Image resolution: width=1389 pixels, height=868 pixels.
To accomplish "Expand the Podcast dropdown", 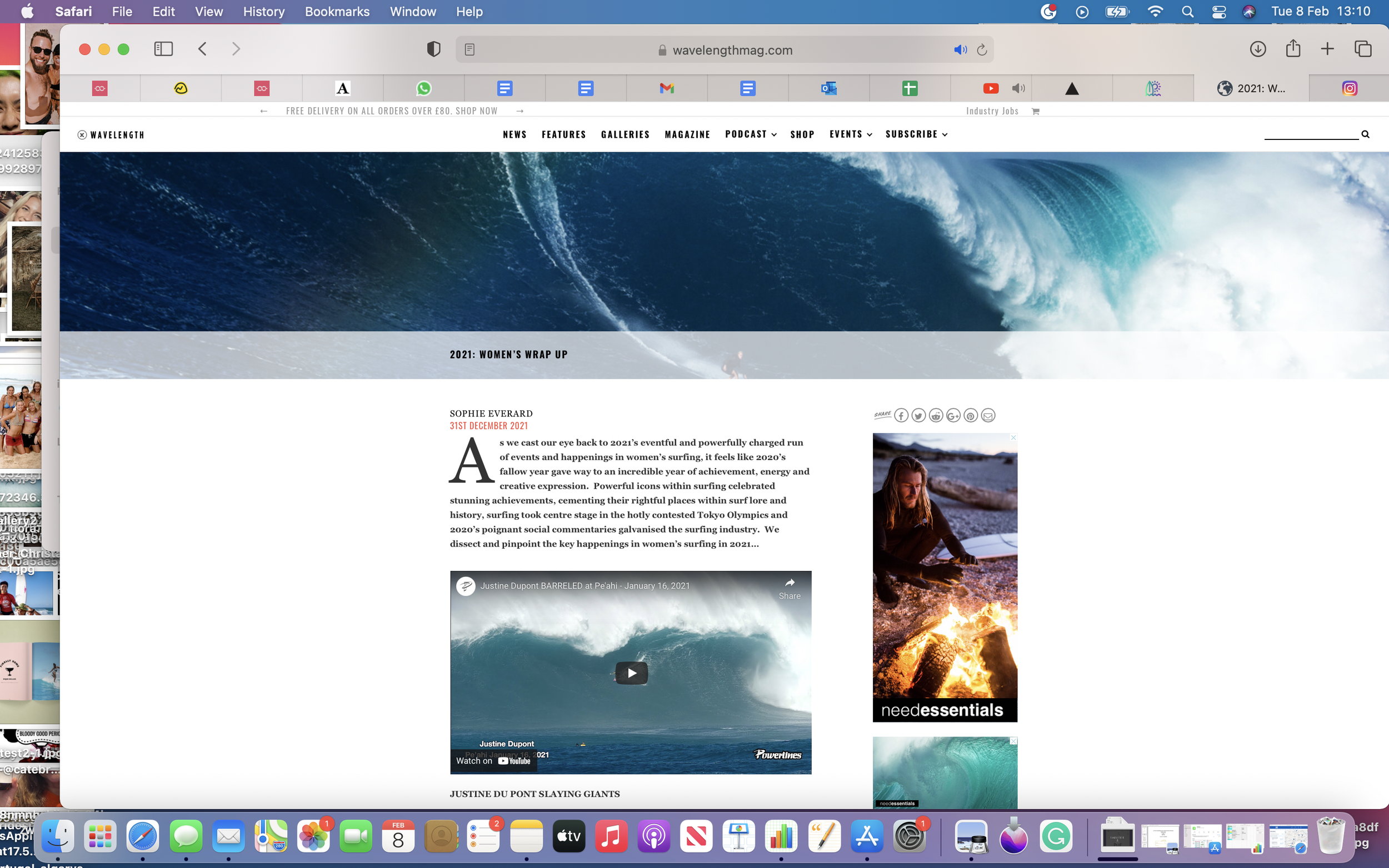I will pos(751,134).
